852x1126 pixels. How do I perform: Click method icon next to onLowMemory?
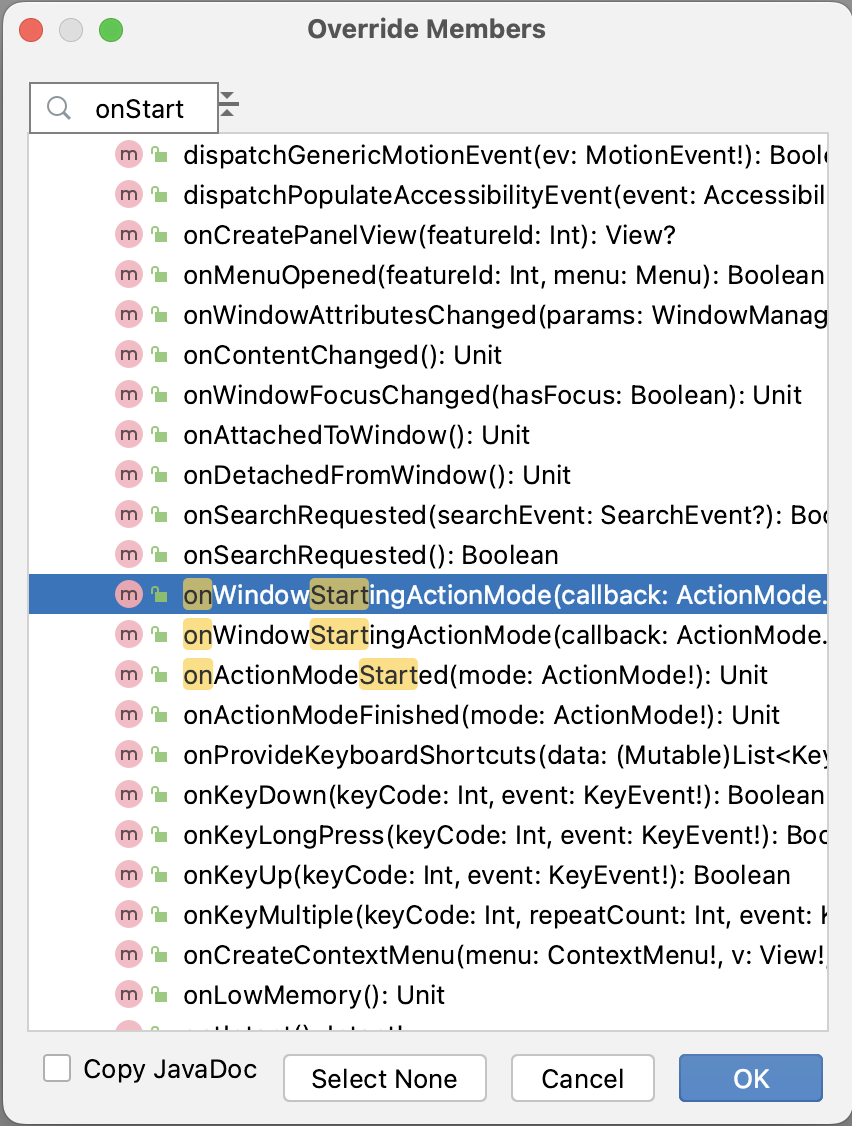129,995
